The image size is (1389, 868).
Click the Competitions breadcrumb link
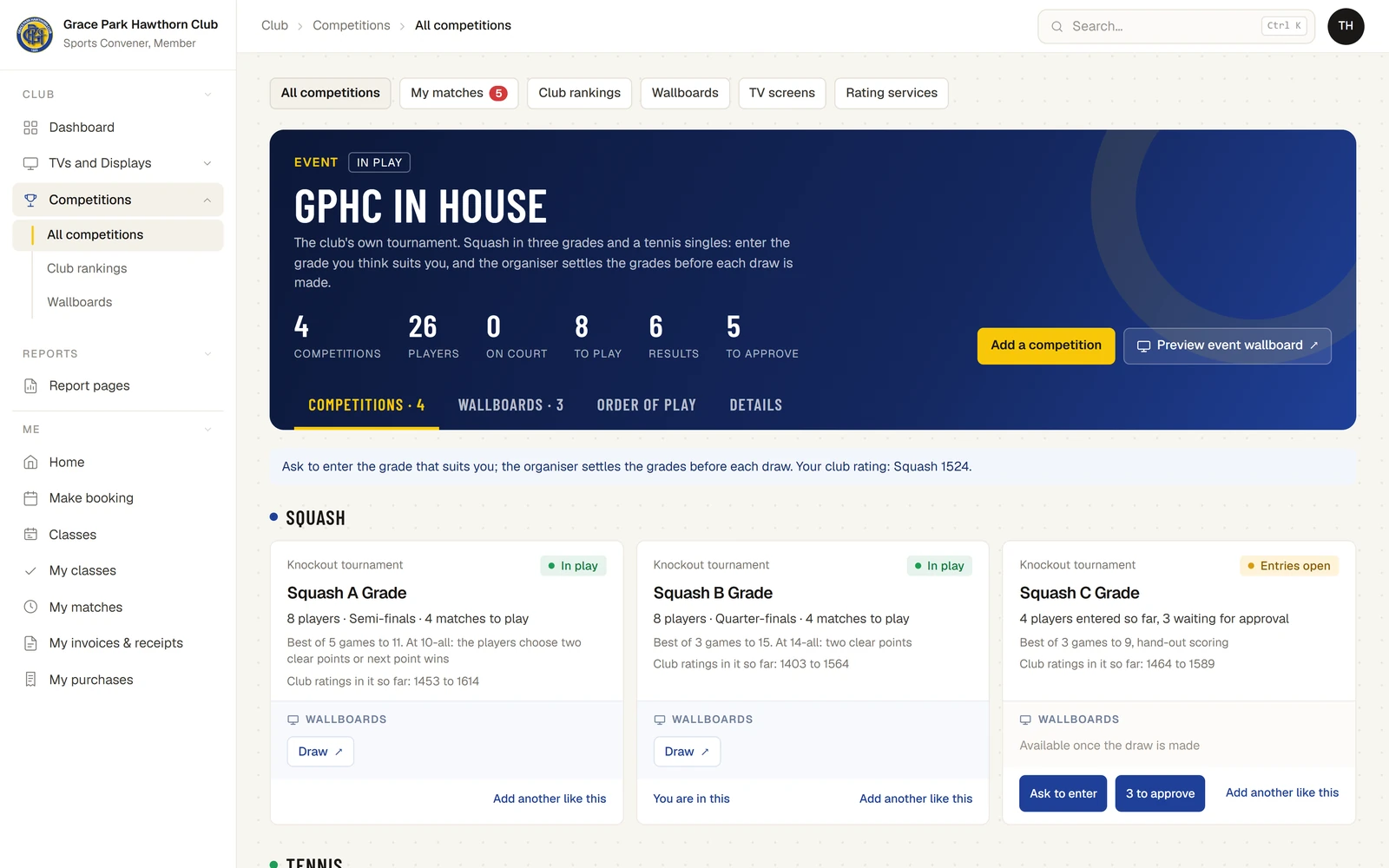tap(352, 26)
